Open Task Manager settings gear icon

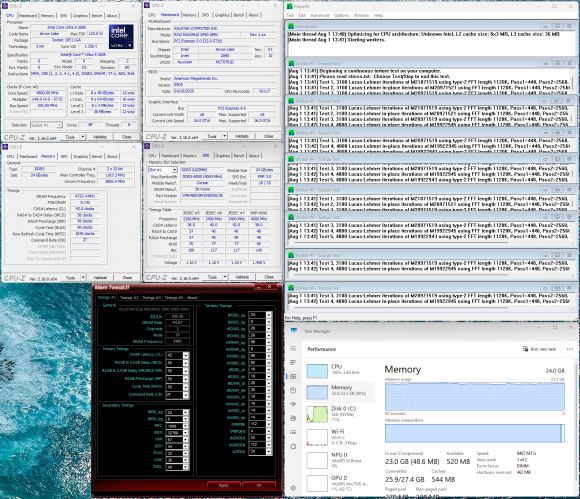tap(293, 488)
